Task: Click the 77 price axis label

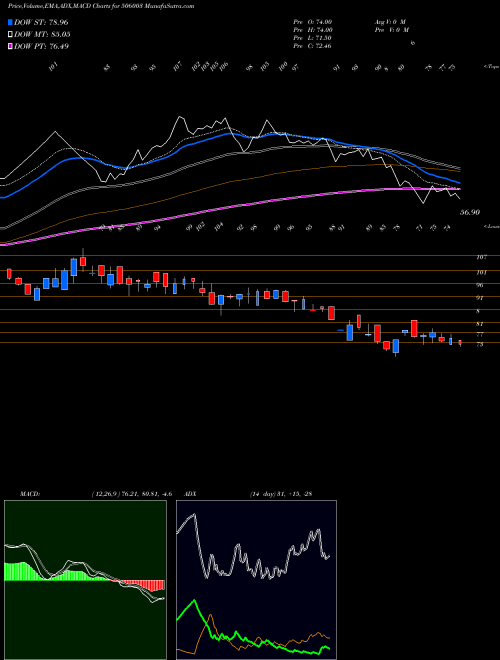Action: pos(480,334)
